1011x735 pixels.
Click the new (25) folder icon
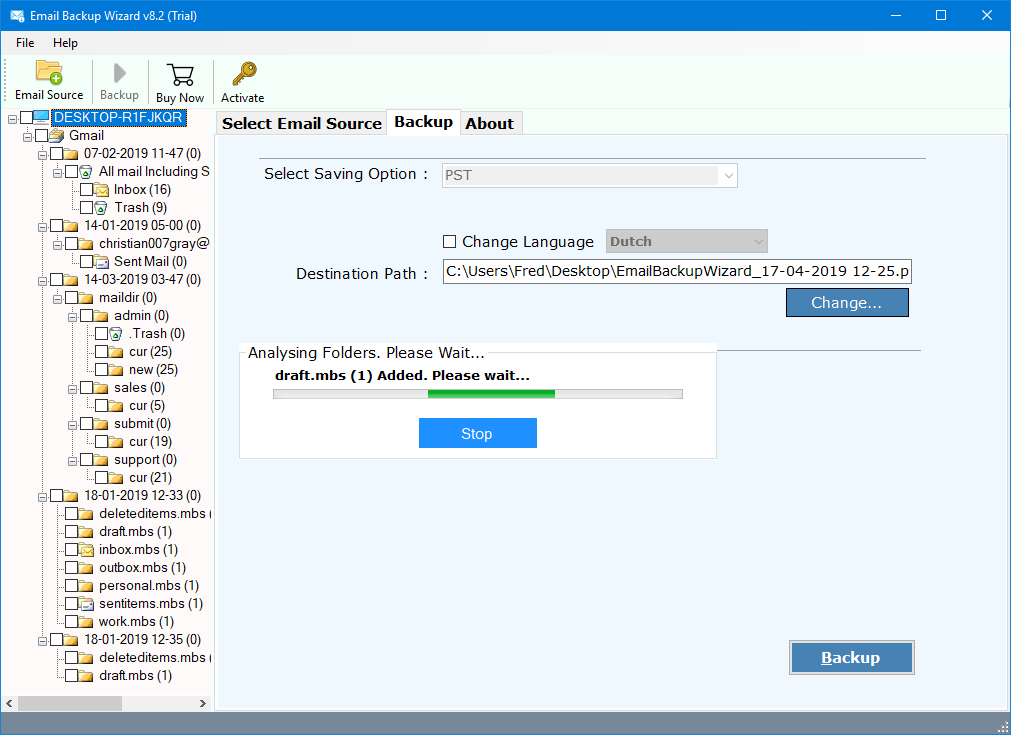coord(116,370)
